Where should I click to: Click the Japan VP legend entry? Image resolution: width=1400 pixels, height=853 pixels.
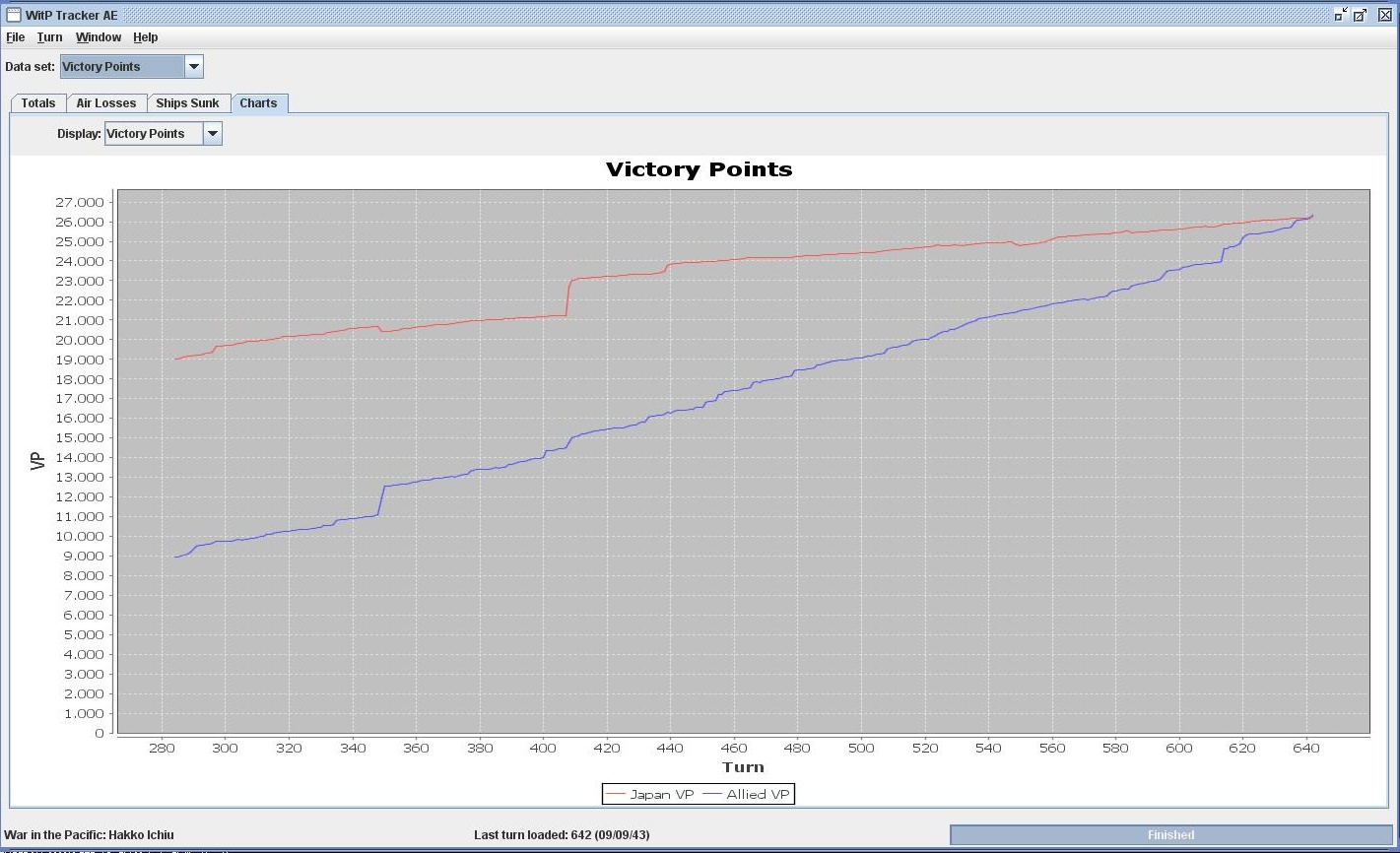coord(650,794)
